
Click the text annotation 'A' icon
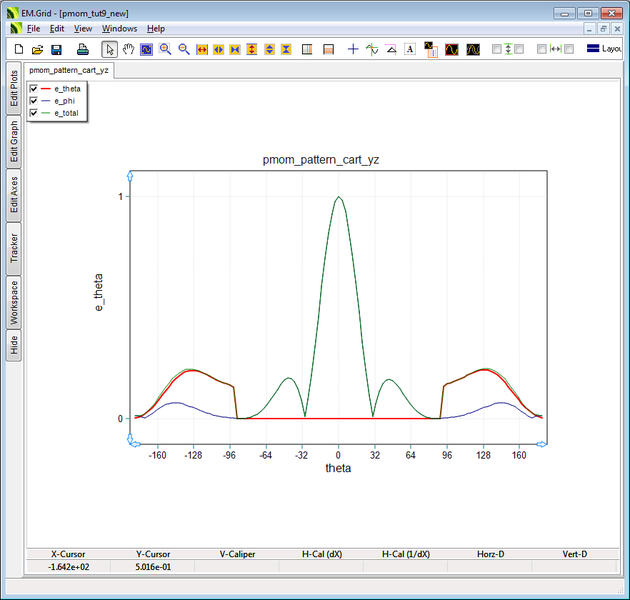[x=409, y=49]
